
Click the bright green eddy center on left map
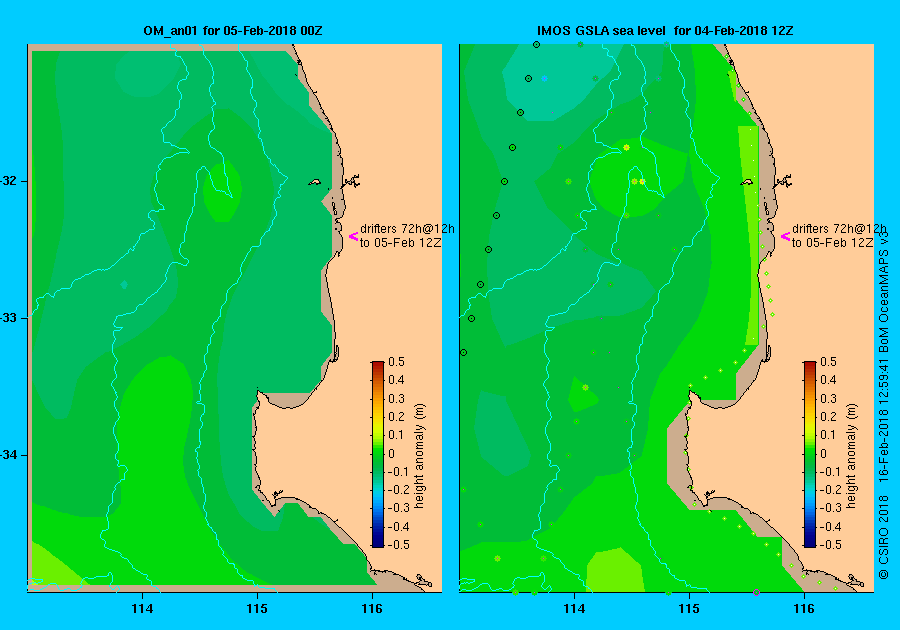coord(223,191)
